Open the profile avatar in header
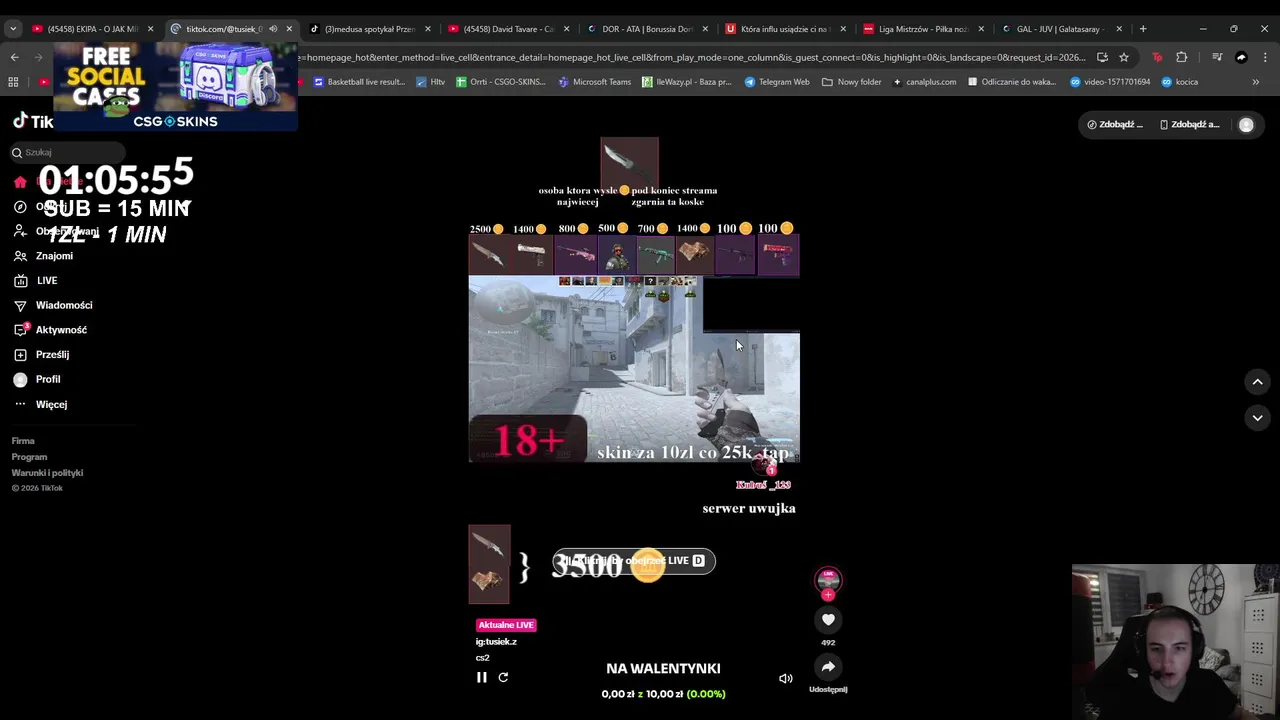The width and height of the screenshot is (1280, 720). pyautogui.click(x=1246, y=125)
